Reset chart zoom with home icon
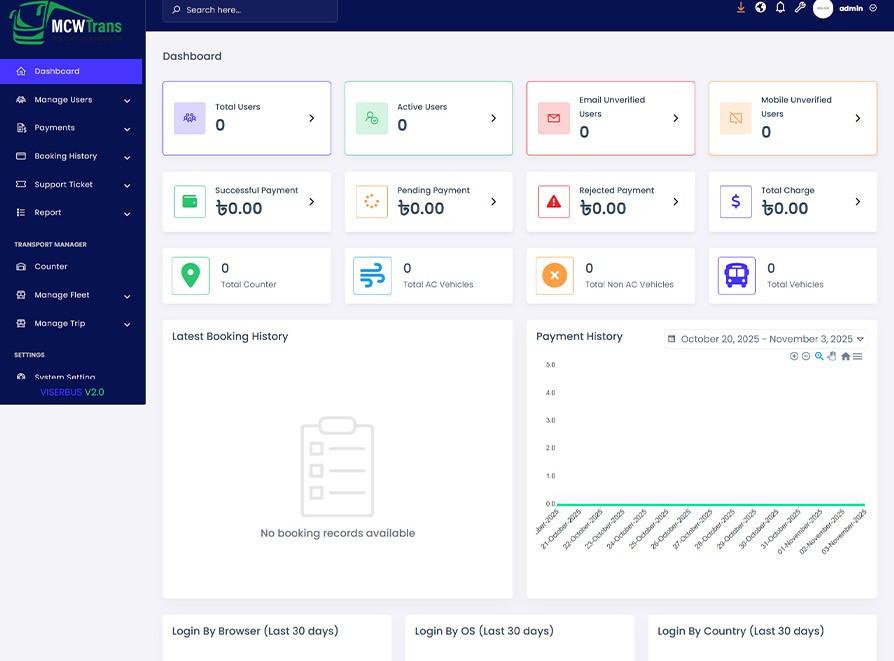This screenshot has height=661, width=894. click(845, 356)
